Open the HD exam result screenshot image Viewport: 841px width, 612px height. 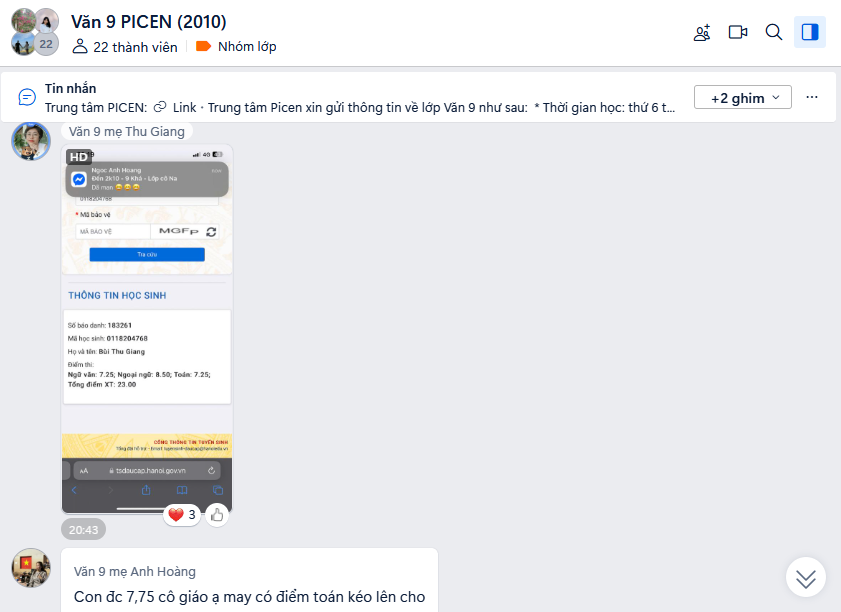pos(147,328)
